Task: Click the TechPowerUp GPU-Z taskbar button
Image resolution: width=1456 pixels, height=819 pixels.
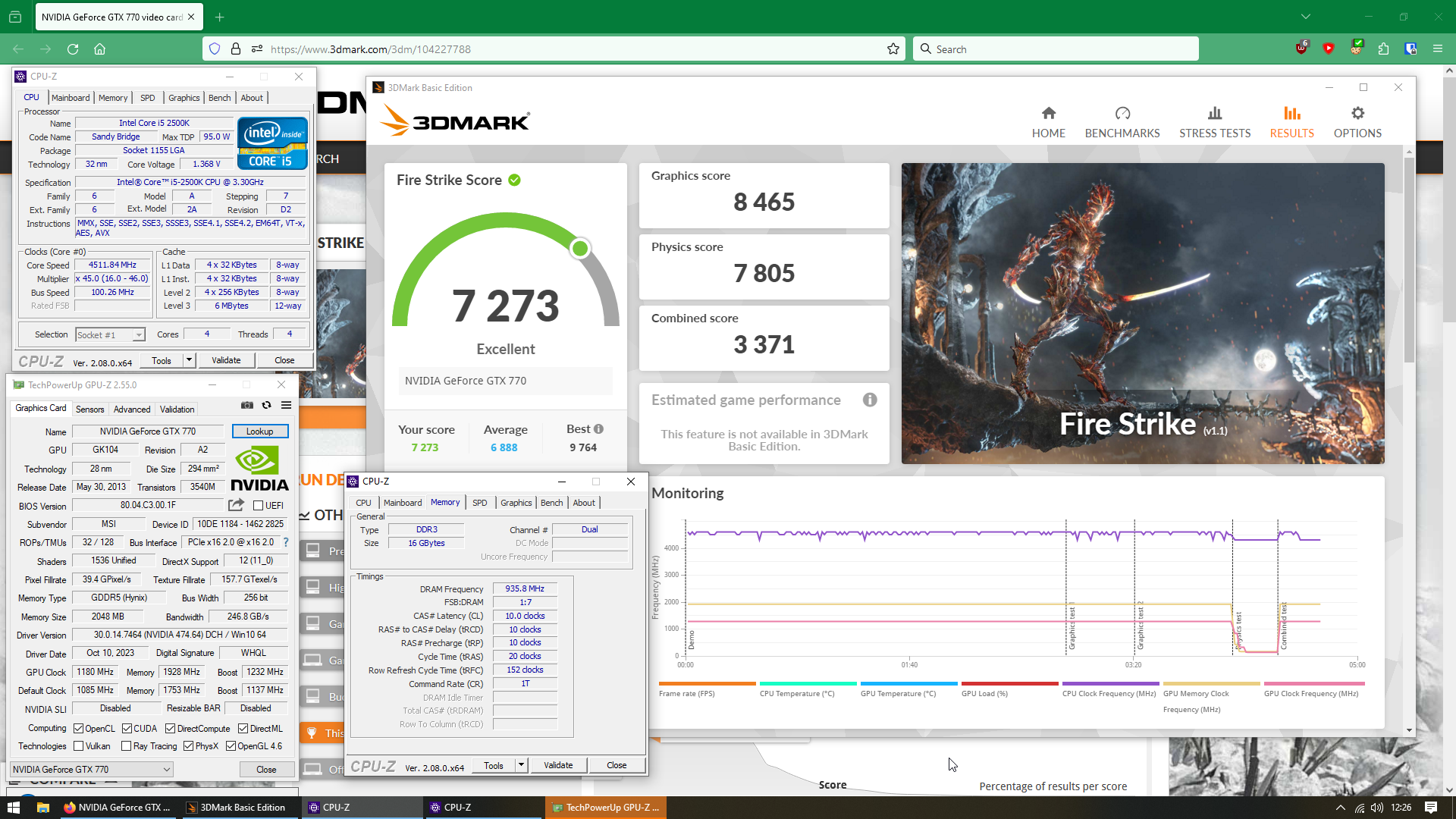Action: [x=605, y=808]
